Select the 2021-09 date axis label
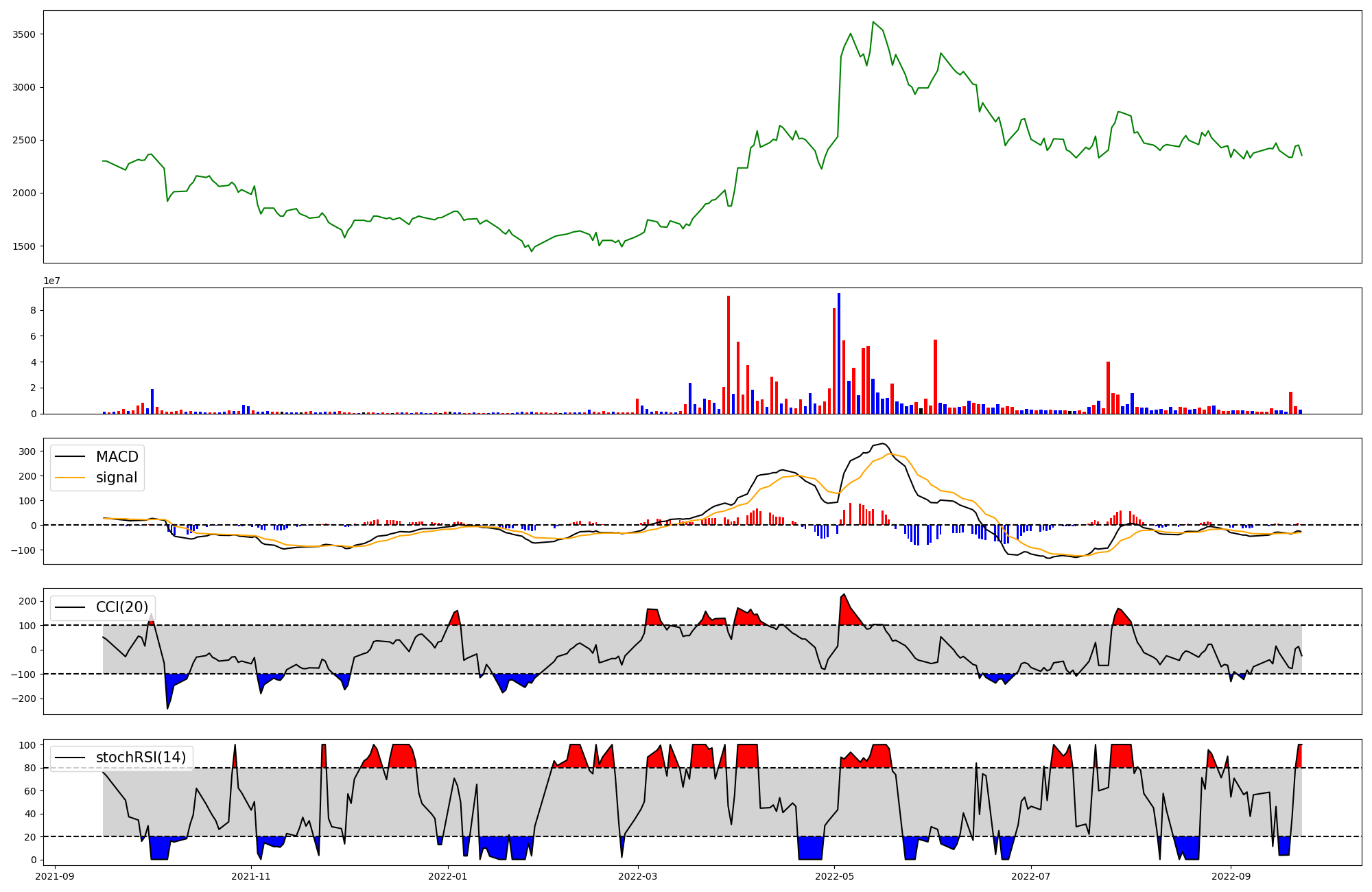 click(x=55, y=876)
